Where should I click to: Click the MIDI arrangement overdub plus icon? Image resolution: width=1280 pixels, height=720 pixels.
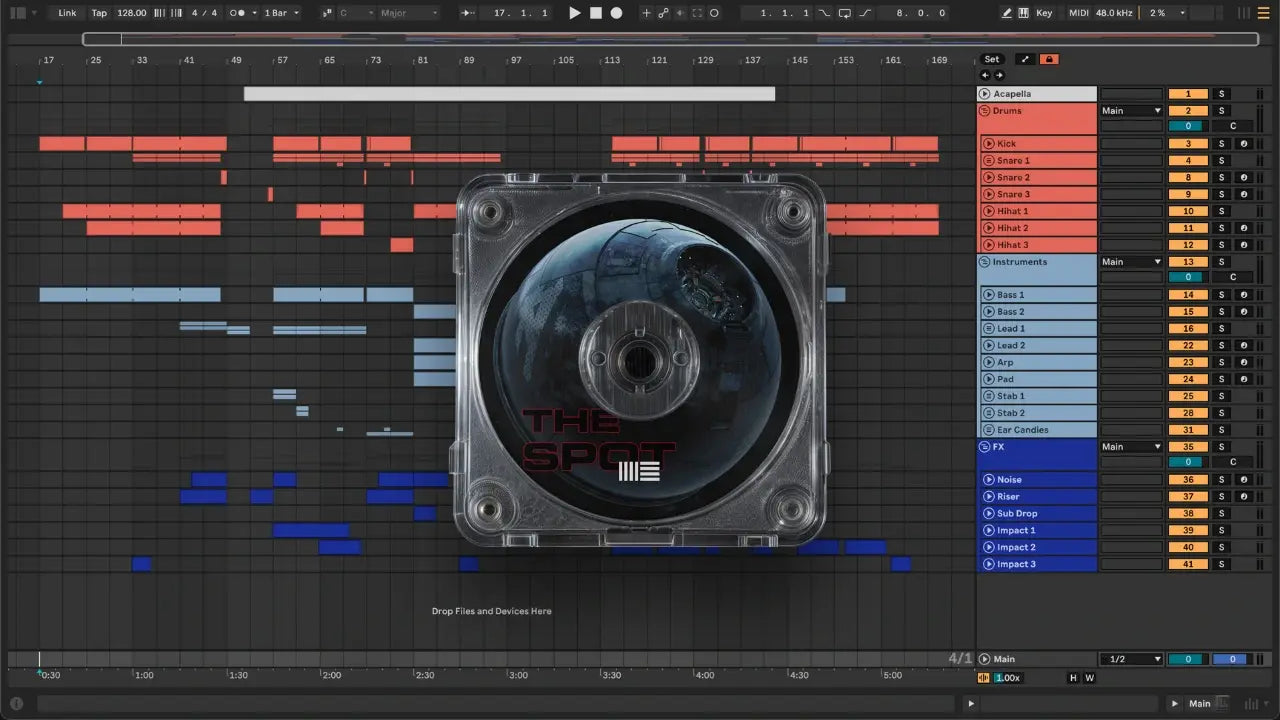tap(646, 13)
